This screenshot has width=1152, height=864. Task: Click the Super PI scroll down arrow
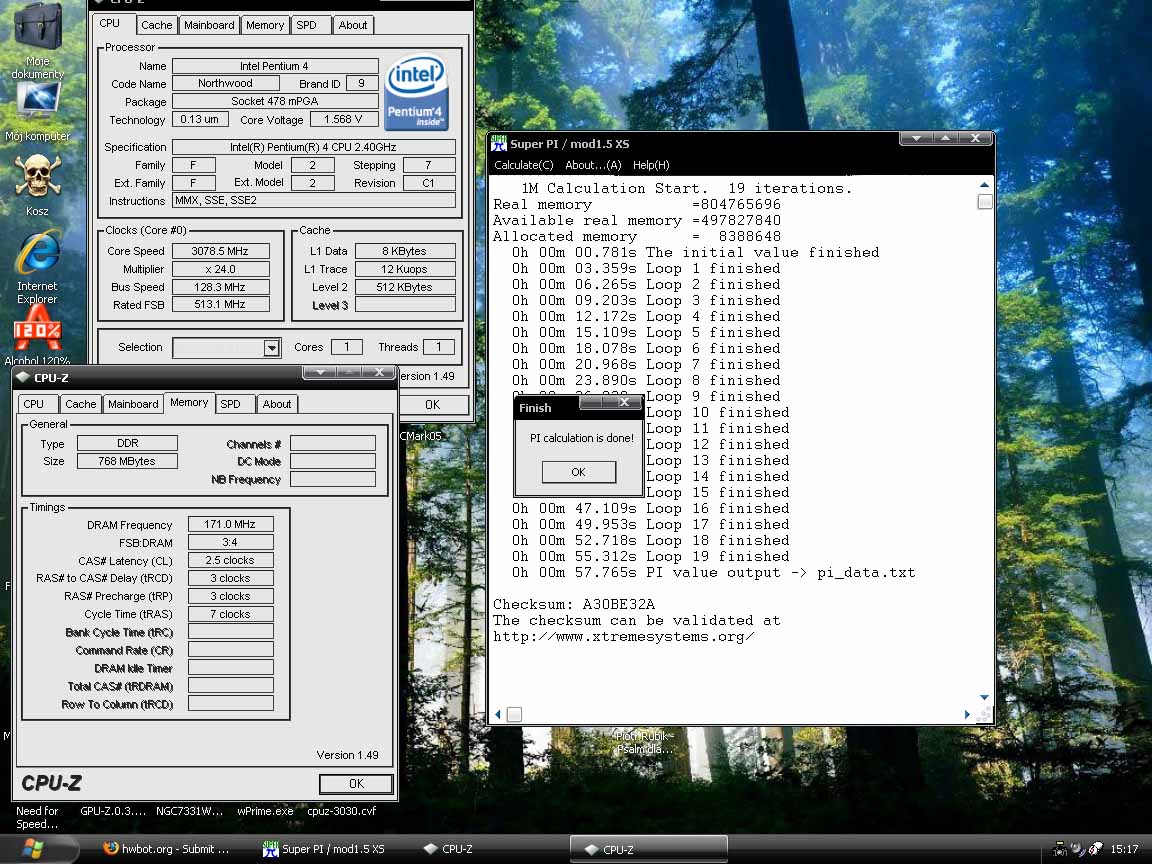(x=984, y=697)
